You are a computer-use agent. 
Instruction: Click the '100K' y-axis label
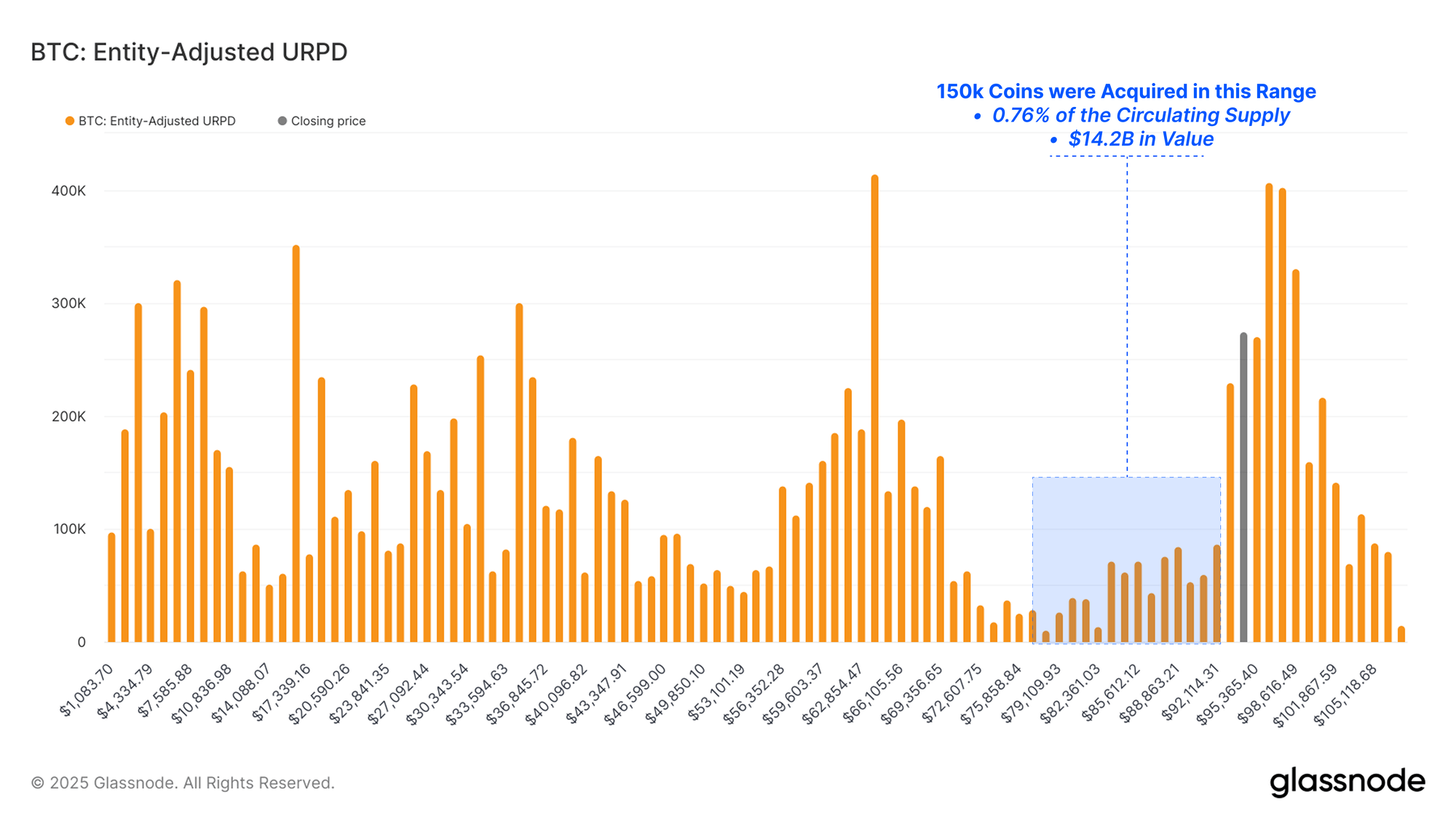69,529
